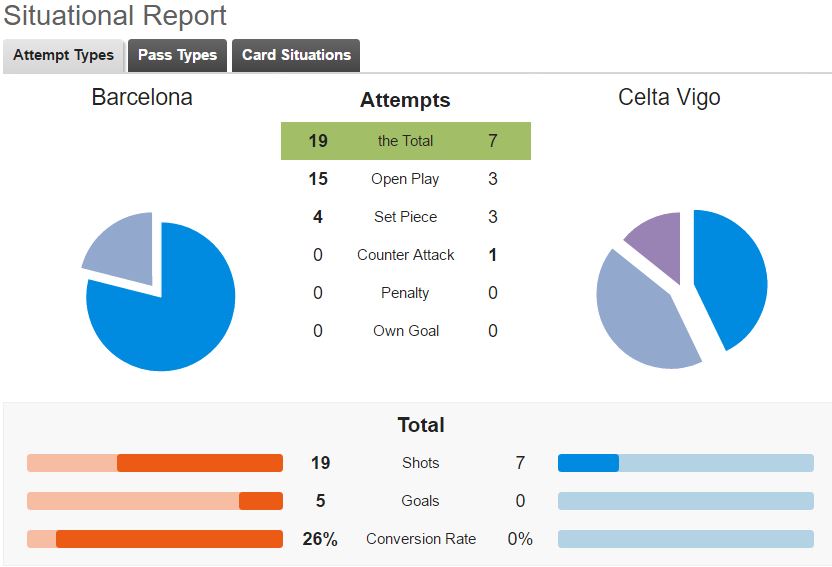Open the Card Situations tab
Viewport: 832px width, 567px height.
point(296,55)
